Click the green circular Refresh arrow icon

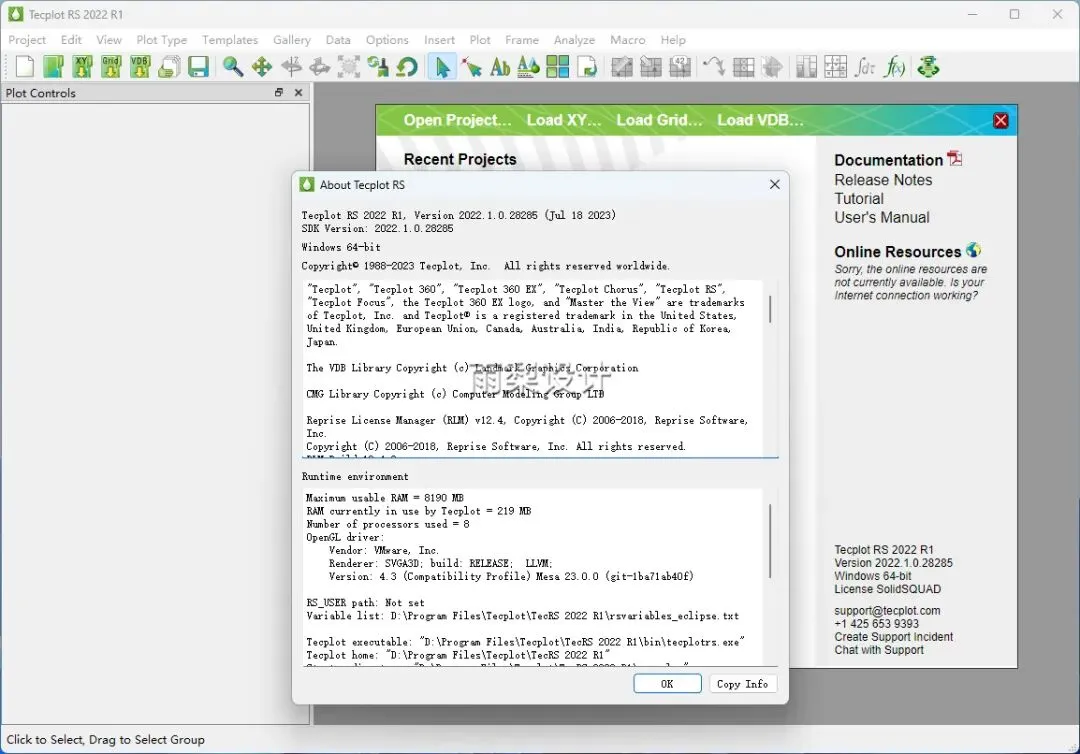coord(407,67)
